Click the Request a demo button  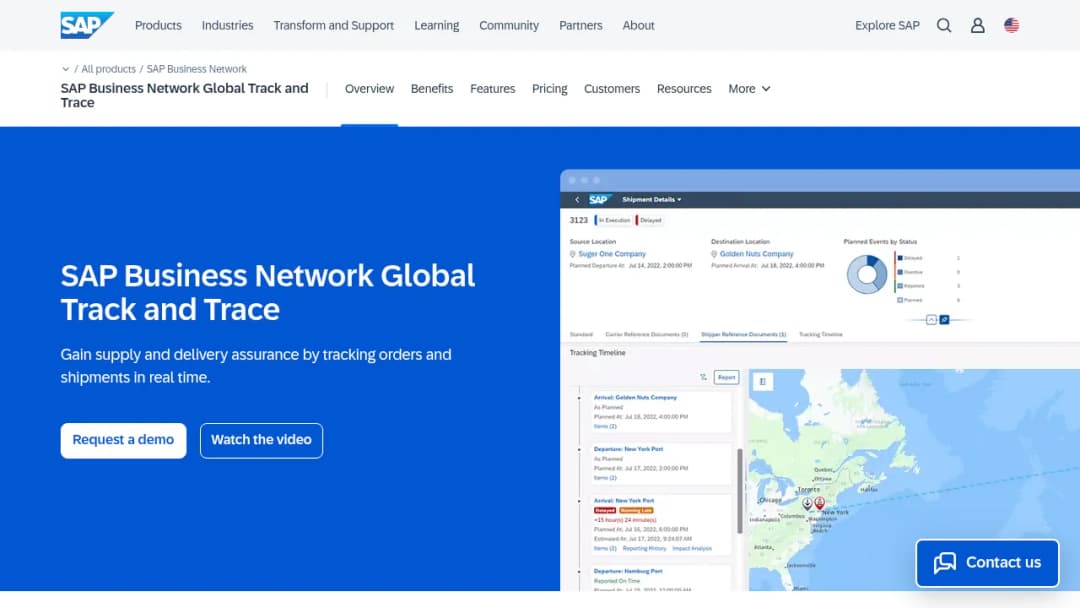point(123,441)
